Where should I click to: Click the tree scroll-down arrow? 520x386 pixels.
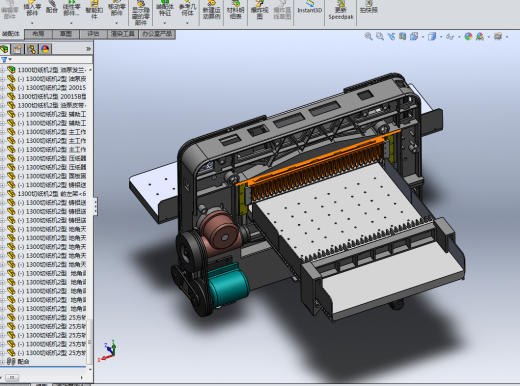click(x=90, y=369)
